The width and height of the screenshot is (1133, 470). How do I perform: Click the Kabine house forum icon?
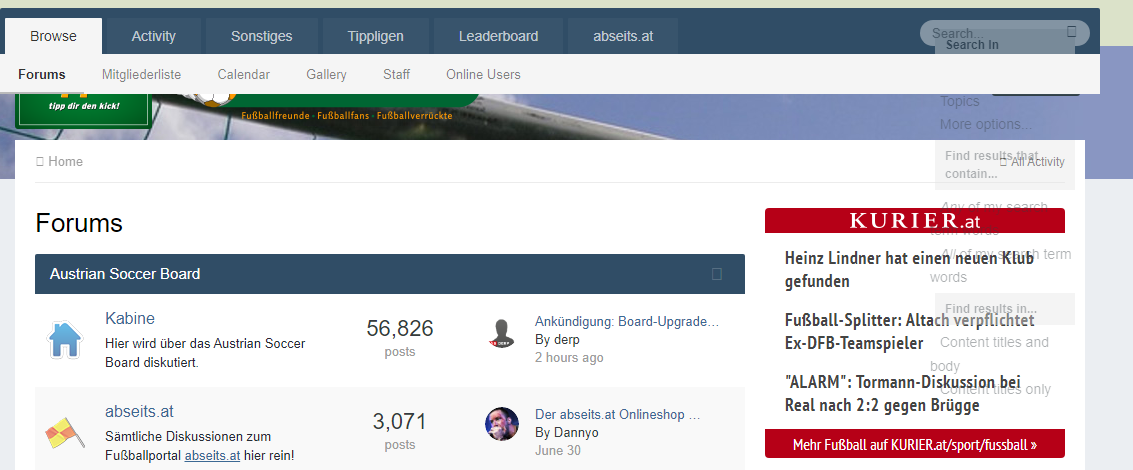pos(65,339)
